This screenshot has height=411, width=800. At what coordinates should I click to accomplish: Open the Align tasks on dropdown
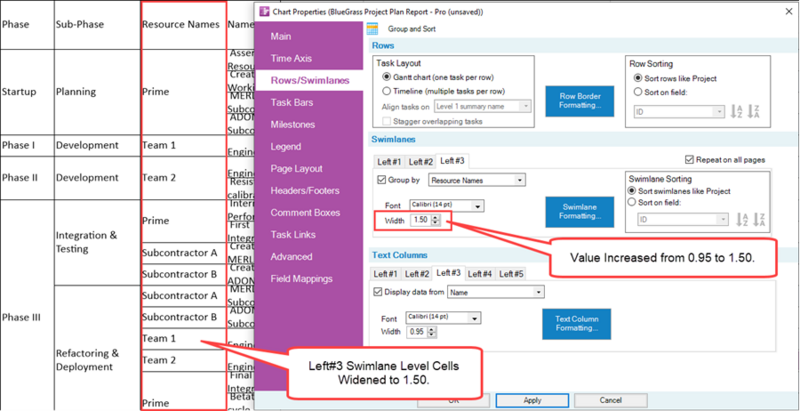coord(483,107)
